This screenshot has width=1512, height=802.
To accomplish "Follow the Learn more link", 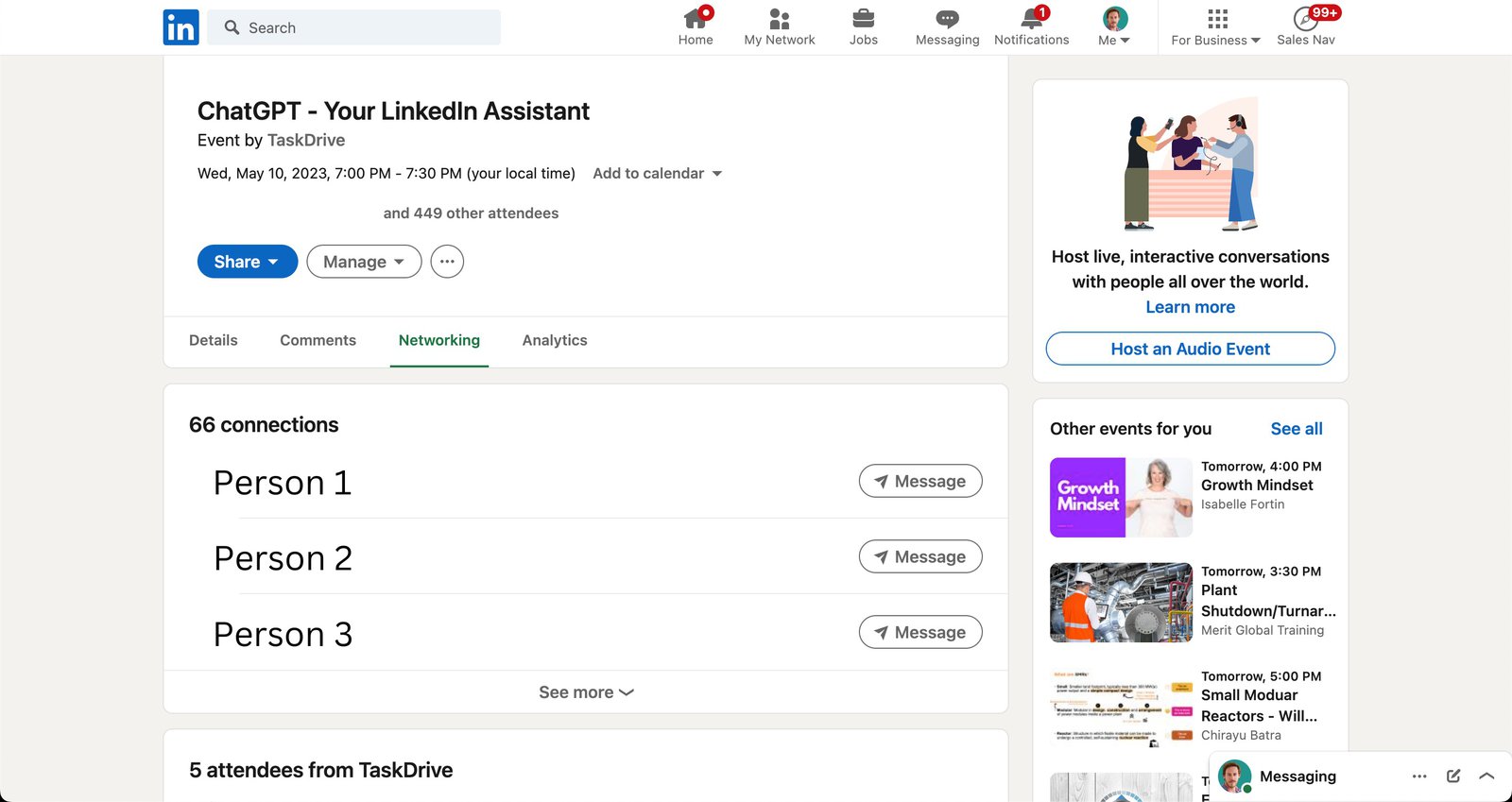I will (1190, 307).
